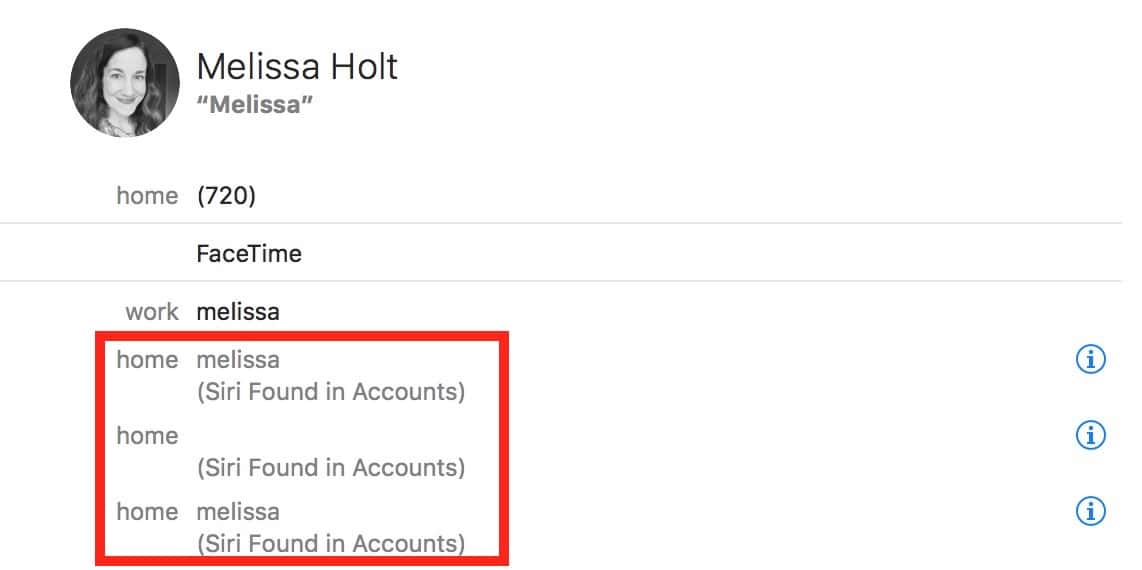Click the last home label in the Siri section

(x=147, y=511)
